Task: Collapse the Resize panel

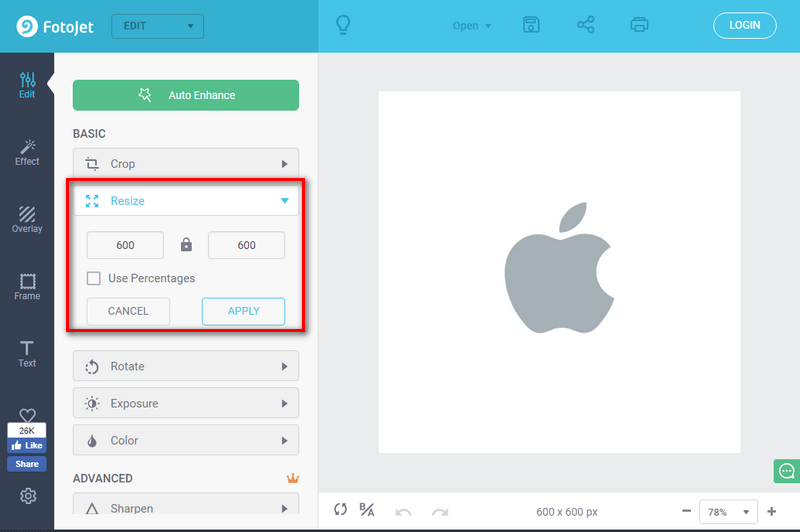Action: point(186,201)
